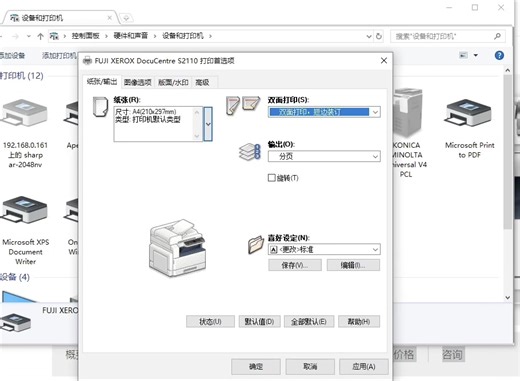The width and height of the screenshot is (520, 381).
Task: Open the 双面打印 dropdown
Action: click(324, 112)
